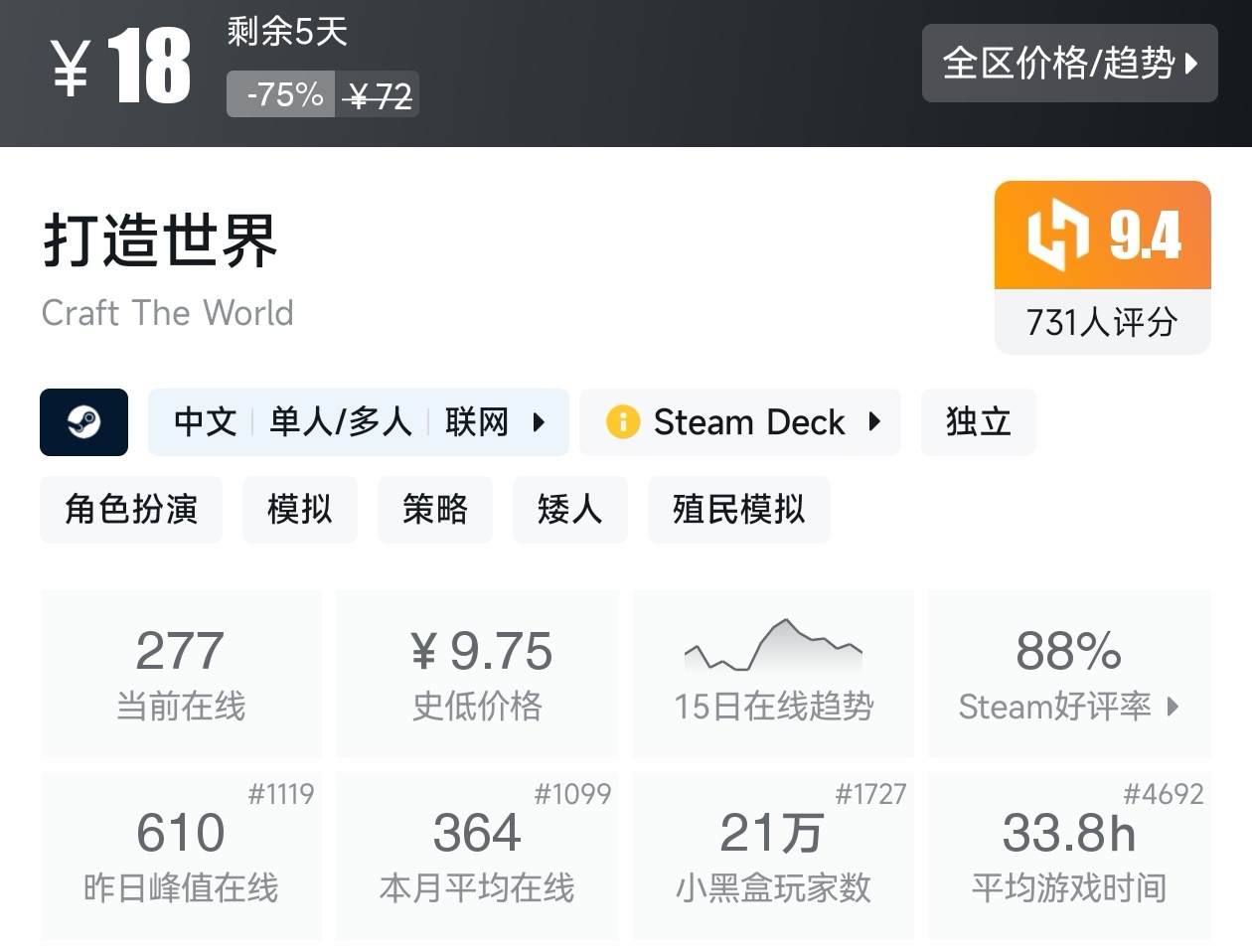Screen dimensions: 1252x952
Task: Open the 277 当前在线 stat card
Action: (x=181, y=674)
